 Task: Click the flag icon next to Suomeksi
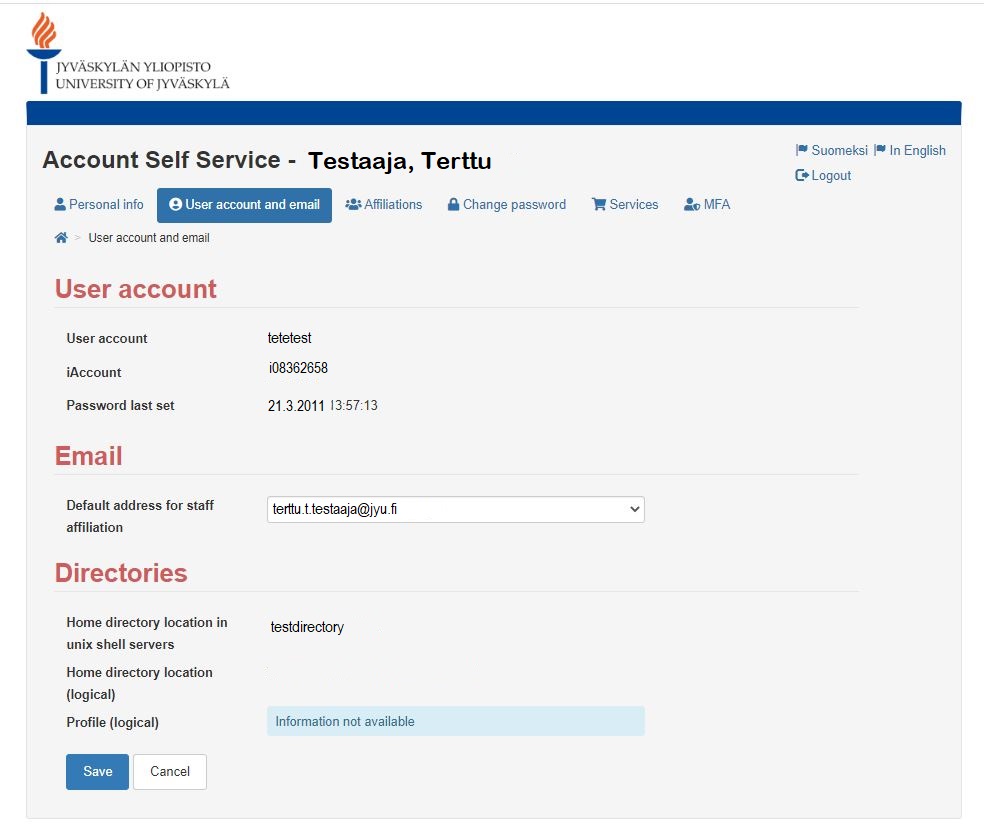click(800, 150)
